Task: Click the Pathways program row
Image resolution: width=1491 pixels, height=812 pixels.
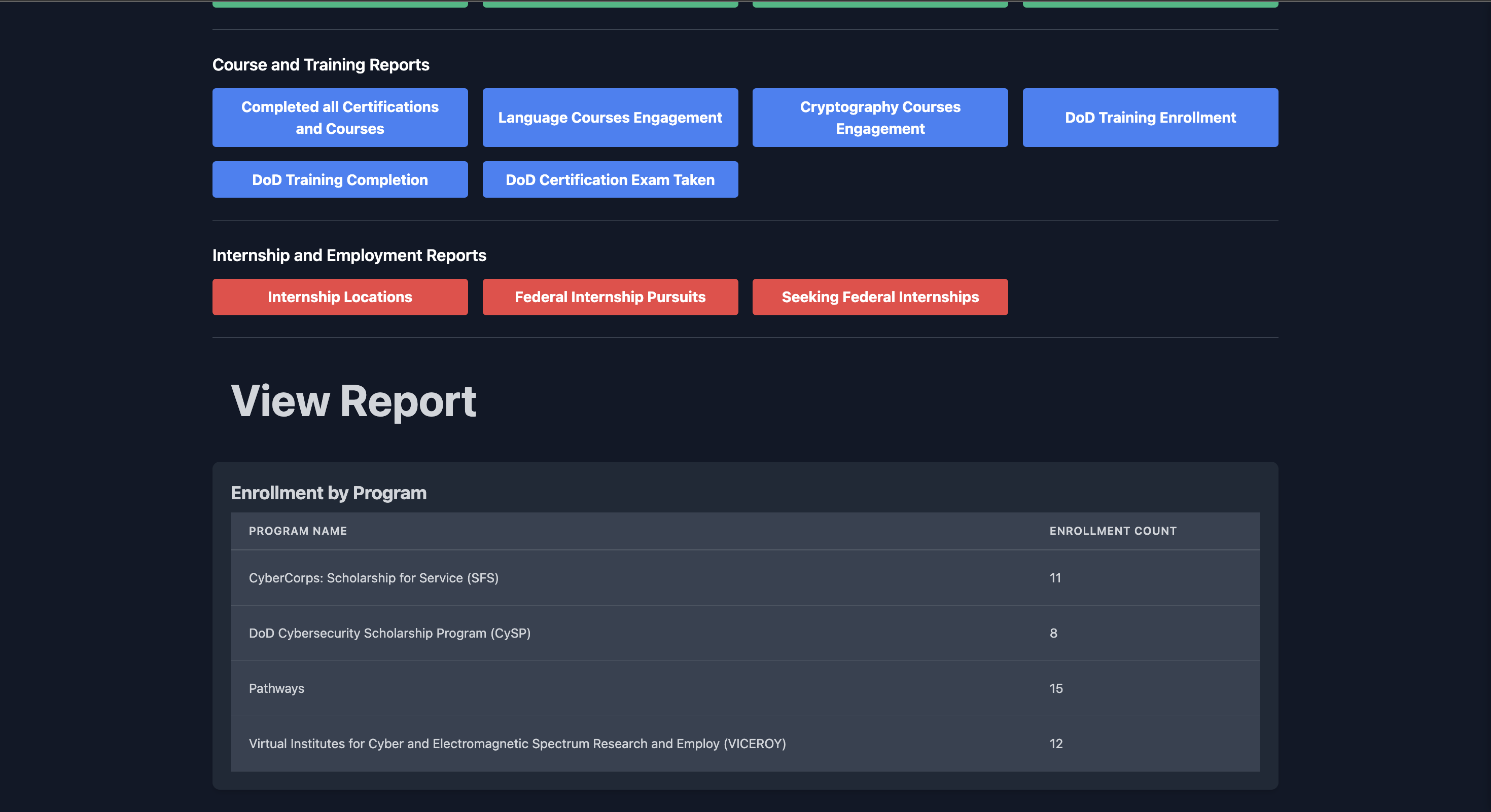Action: click(x=277, y=688)
